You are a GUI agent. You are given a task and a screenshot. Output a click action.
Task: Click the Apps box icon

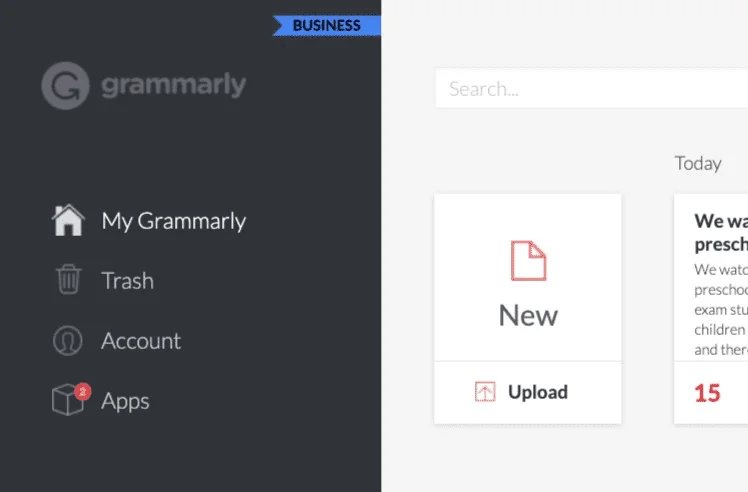[67, 400]
